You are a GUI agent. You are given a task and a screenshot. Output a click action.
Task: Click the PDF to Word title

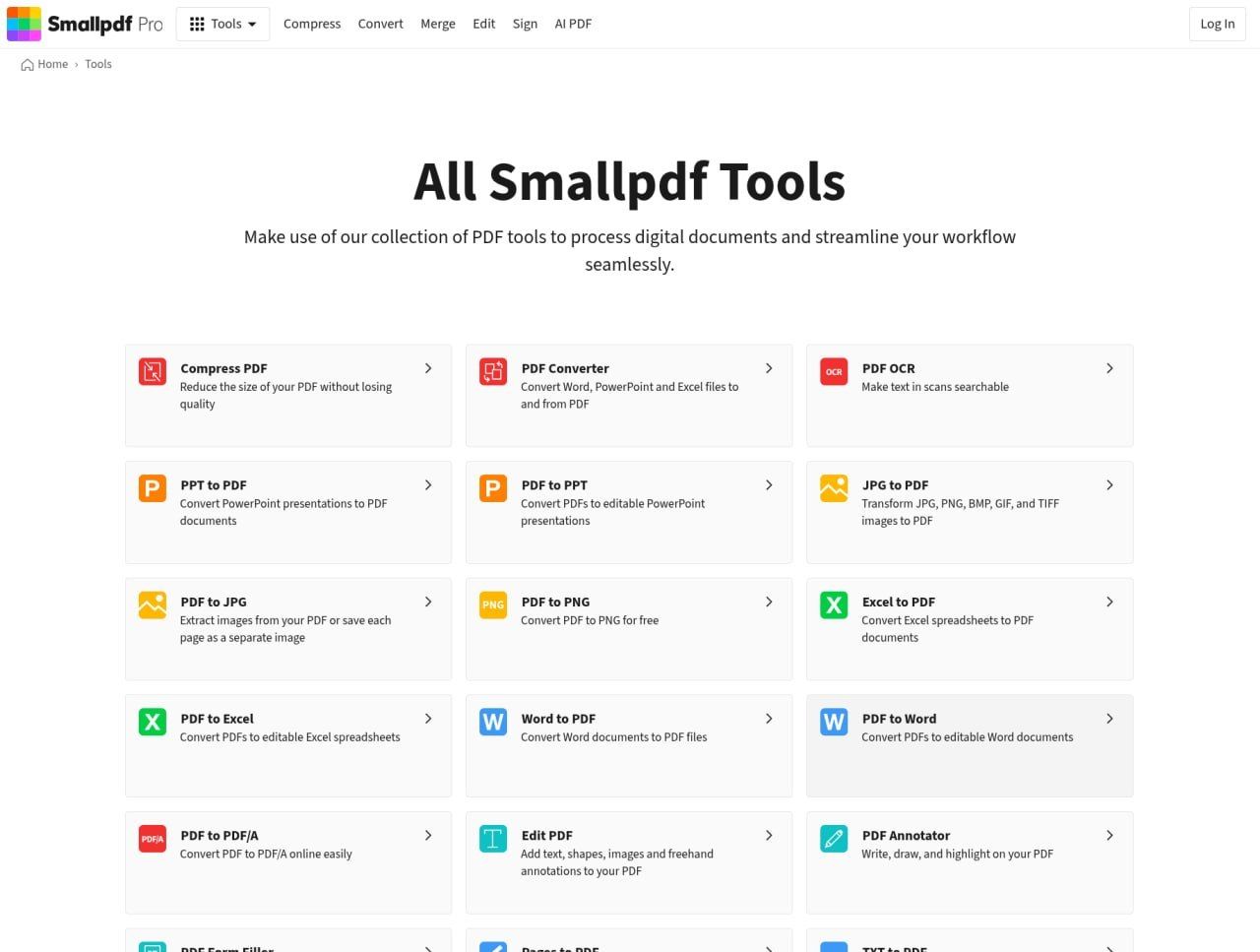tap(899, 719)
